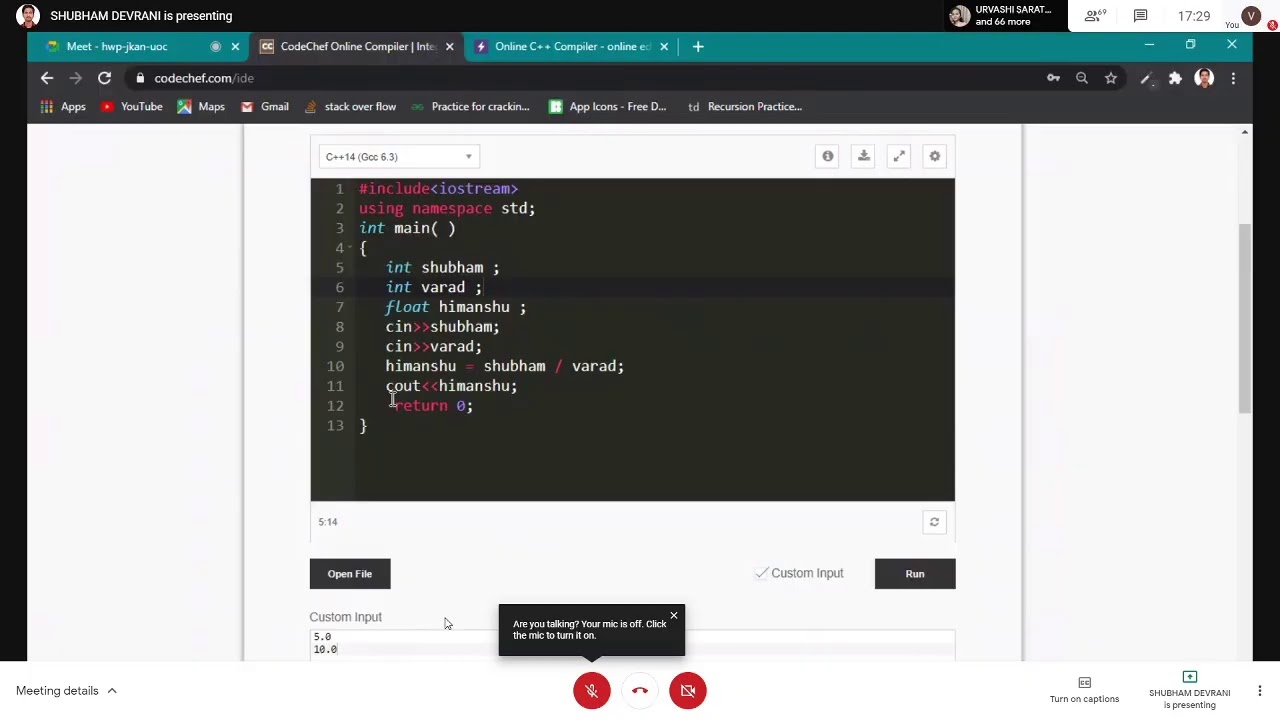
Task: Open the Chrome three-dot menu
Action: pyautogui.click(x=1233, y=78)
